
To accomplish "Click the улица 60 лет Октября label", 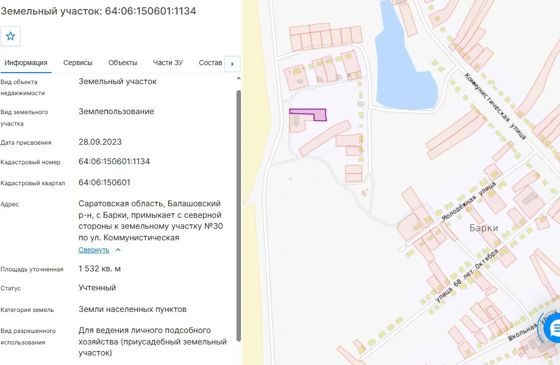I will click(x=466, y=275).
